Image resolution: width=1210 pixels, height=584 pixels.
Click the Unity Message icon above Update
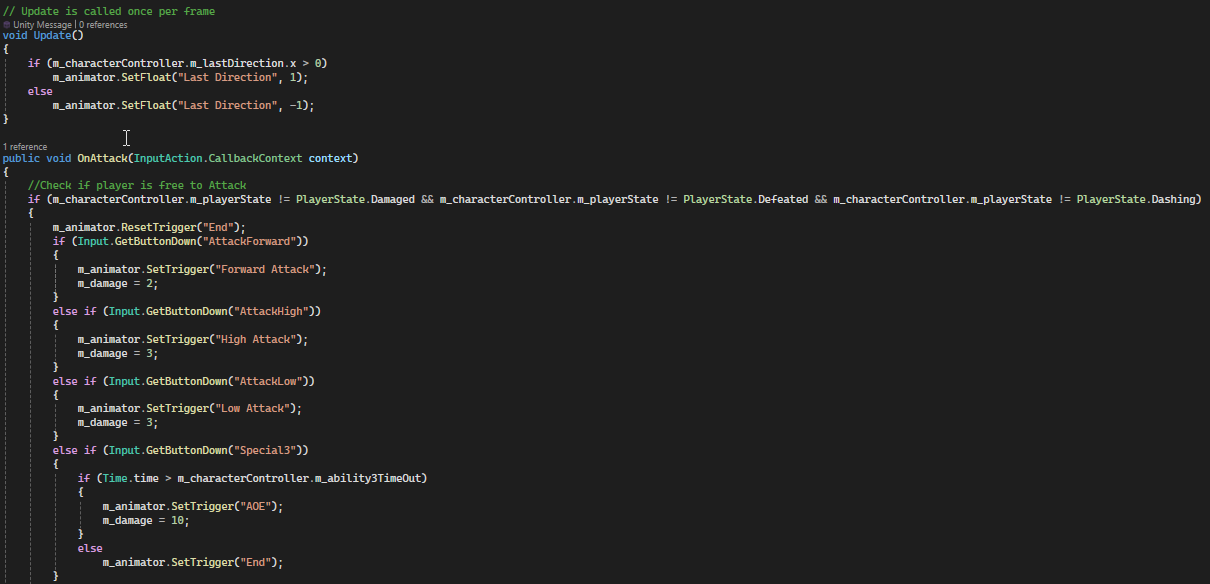tap(7, 24)
